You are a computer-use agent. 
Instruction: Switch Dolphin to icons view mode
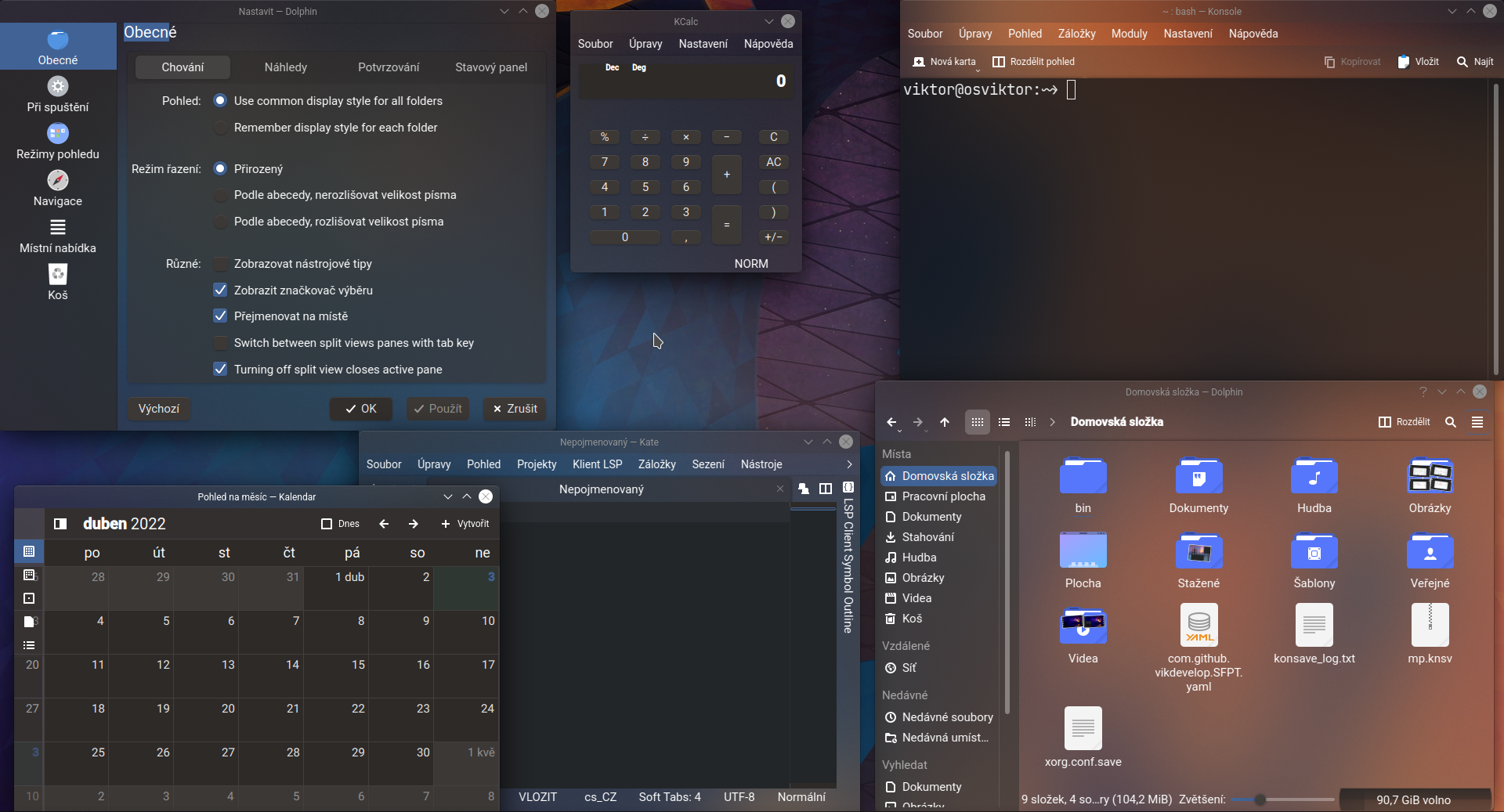[x=978, y=422]
